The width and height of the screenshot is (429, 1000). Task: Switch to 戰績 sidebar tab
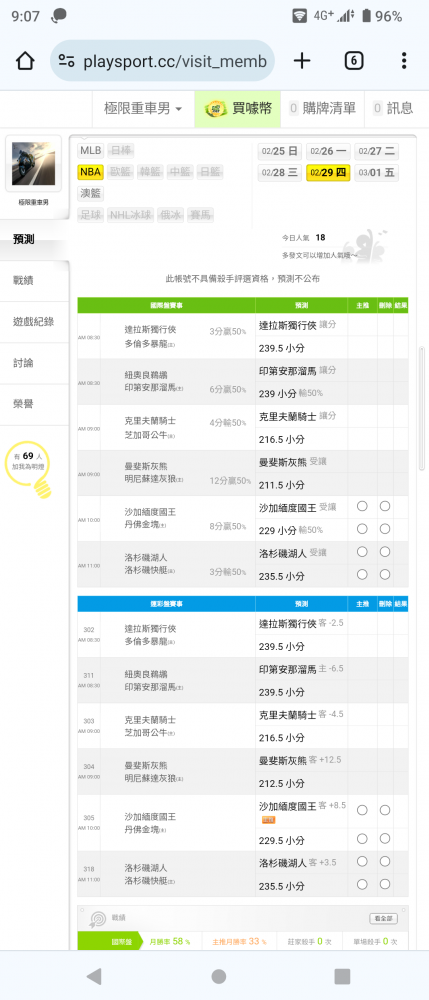point(33,281)
